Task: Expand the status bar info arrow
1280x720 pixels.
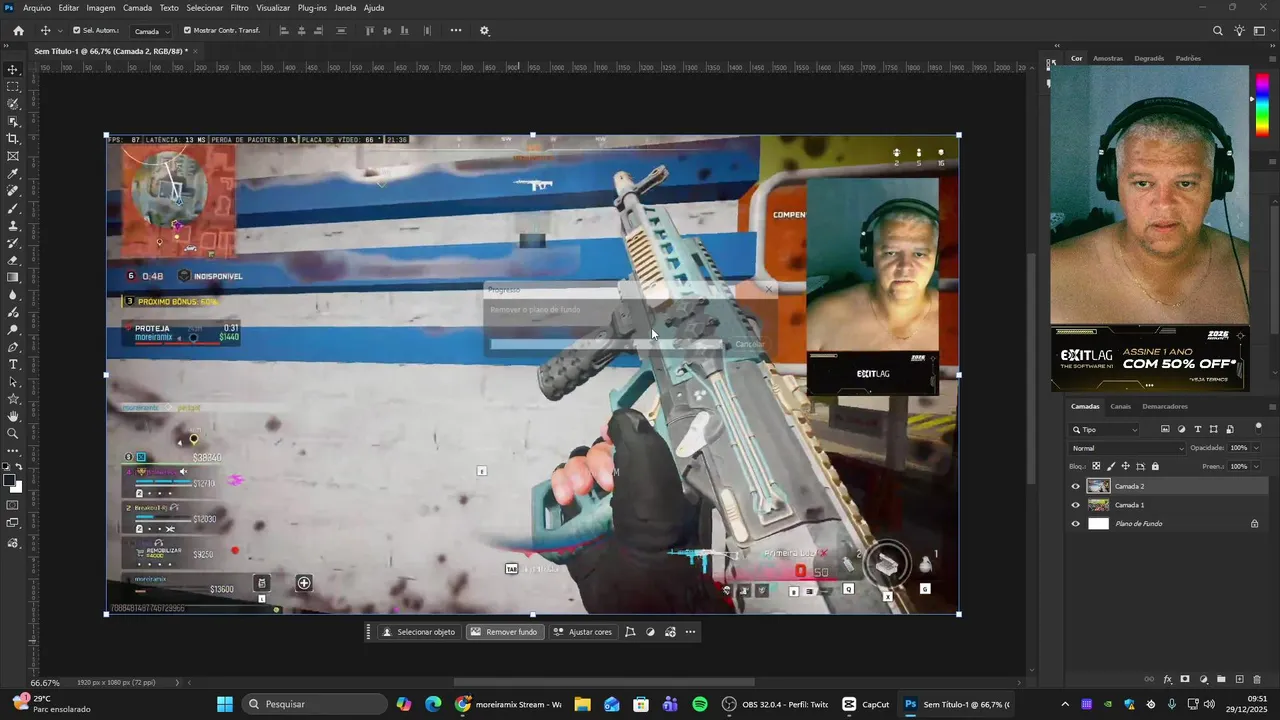Action: tap(178, 683)
